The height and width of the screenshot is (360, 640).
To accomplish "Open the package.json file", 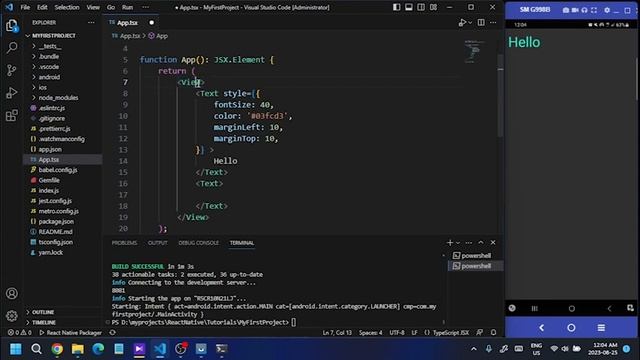I will pyautogui.click(x=56, y=221).
